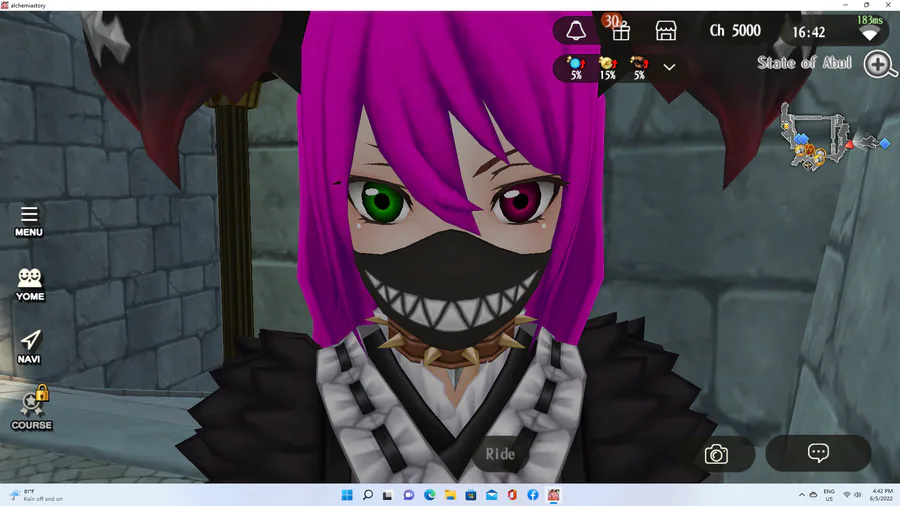Viewport: 900px width, 506px height.
Task: Select the 15% buff icon
Action: click(x=608, y=68)
